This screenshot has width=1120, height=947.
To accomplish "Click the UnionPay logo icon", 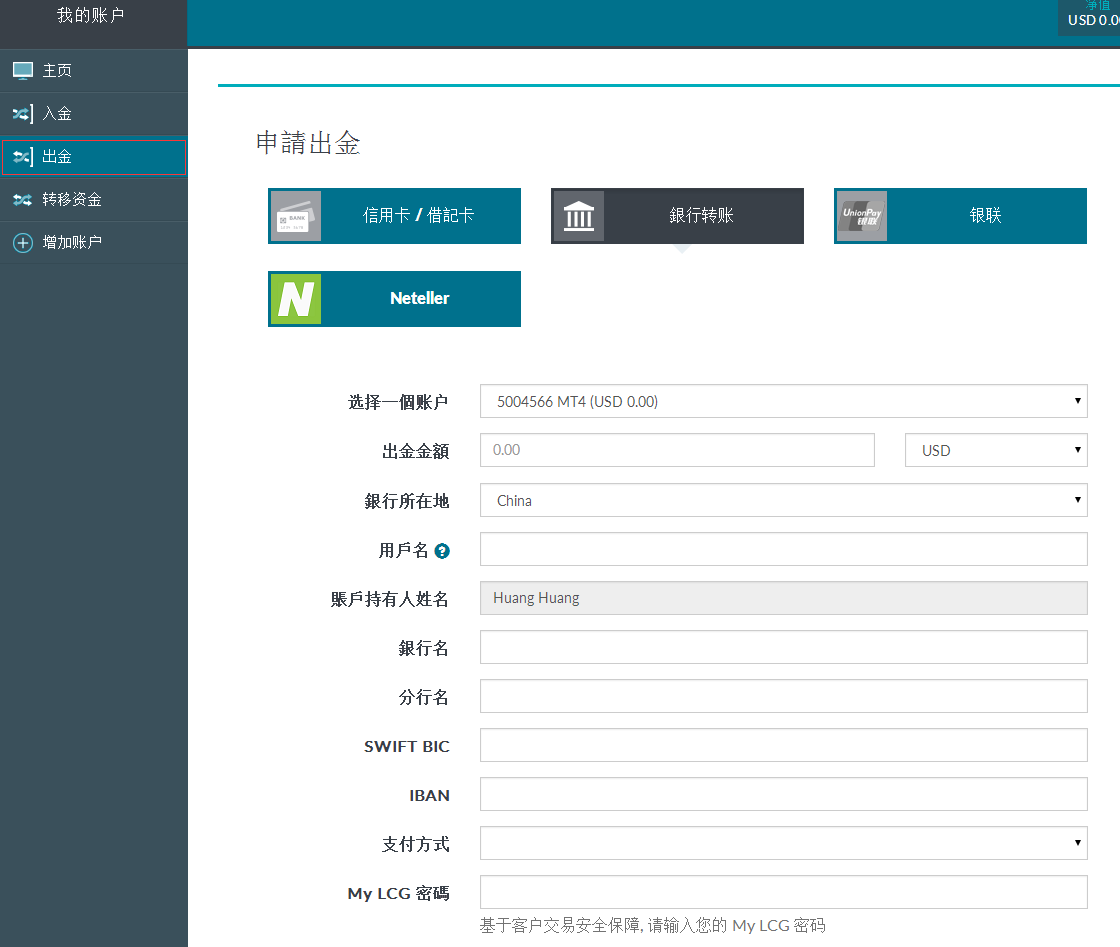I will click(x=861, y=216).
